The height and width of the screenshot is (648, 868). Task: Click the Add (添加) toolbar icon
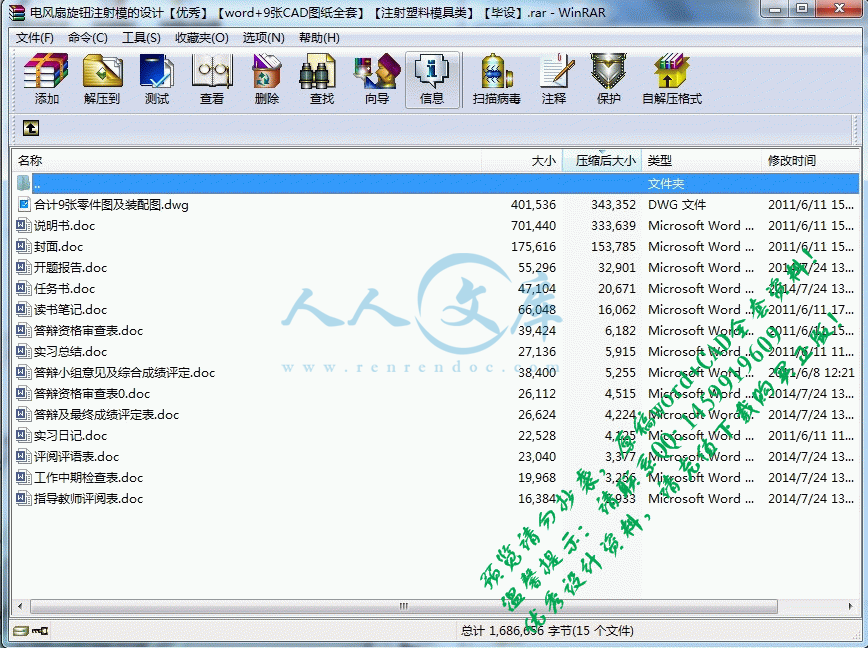click(46, 79)
